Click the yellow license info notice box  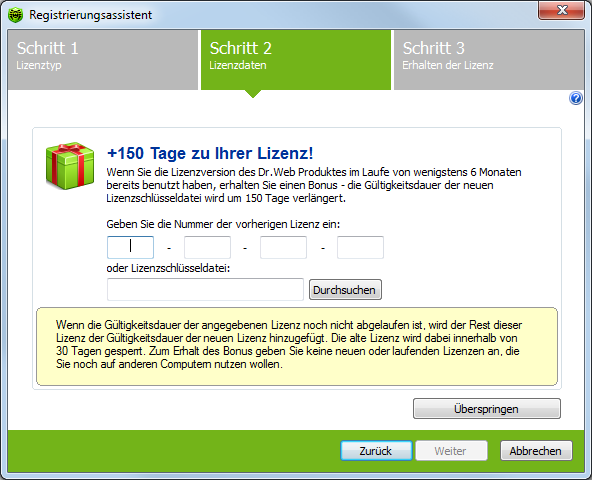pyautogui.click(x=297, y=346)
